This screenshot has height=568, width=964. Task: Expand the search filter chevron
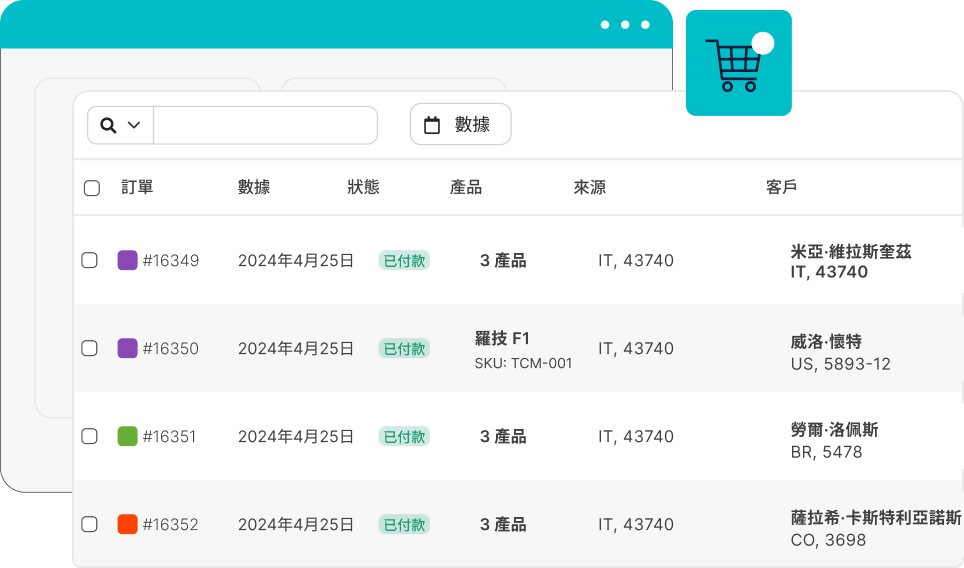click(x=134, y=125)
